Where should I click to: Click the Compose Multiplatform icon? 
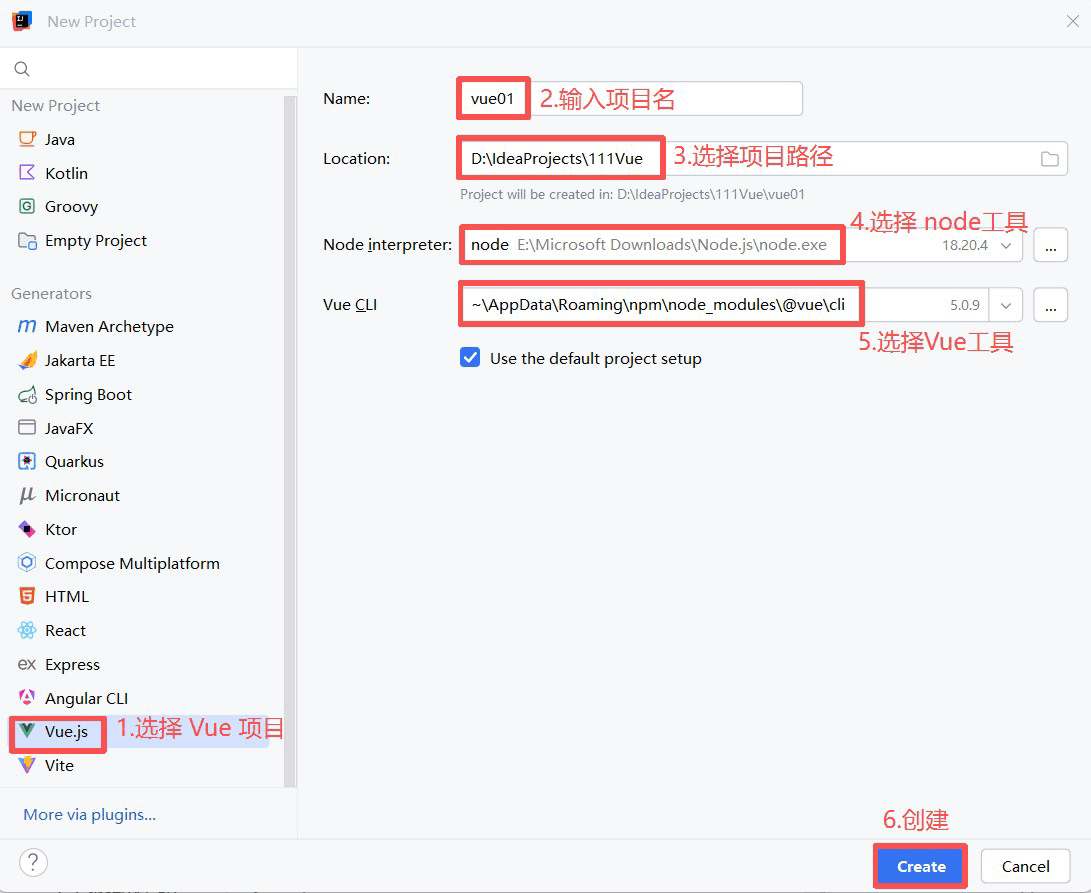(27, 562)
